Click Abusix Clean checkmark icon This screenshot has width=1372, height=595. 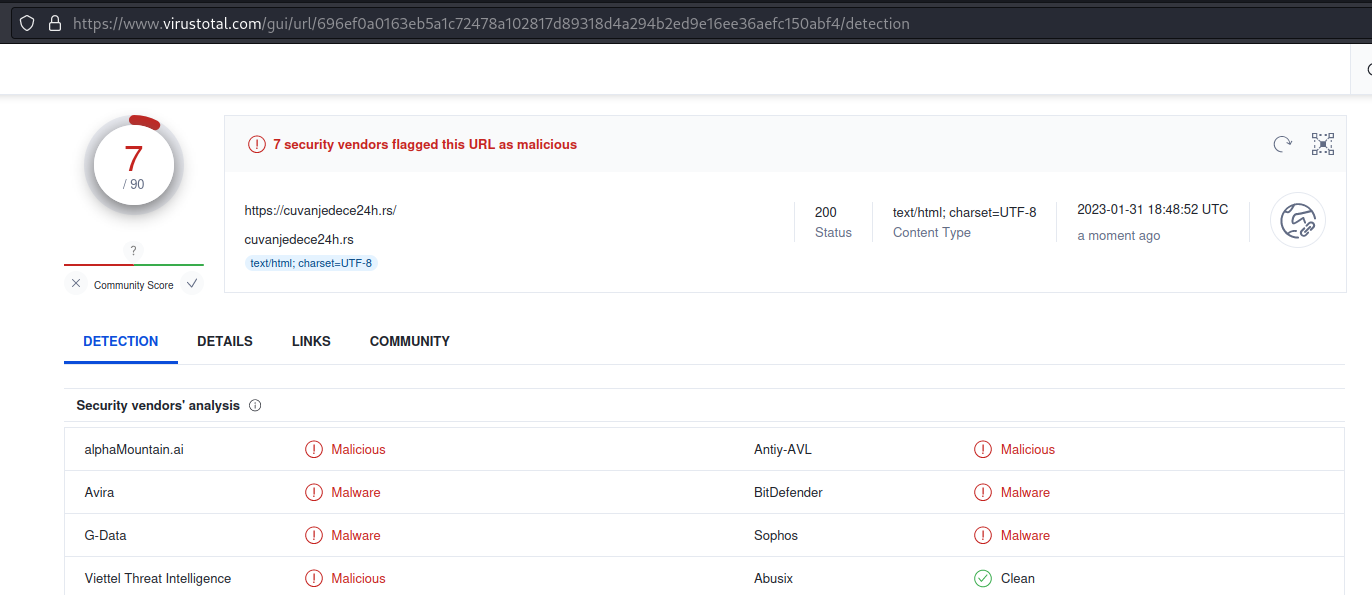pyautogui.click(x=983, y=579)
